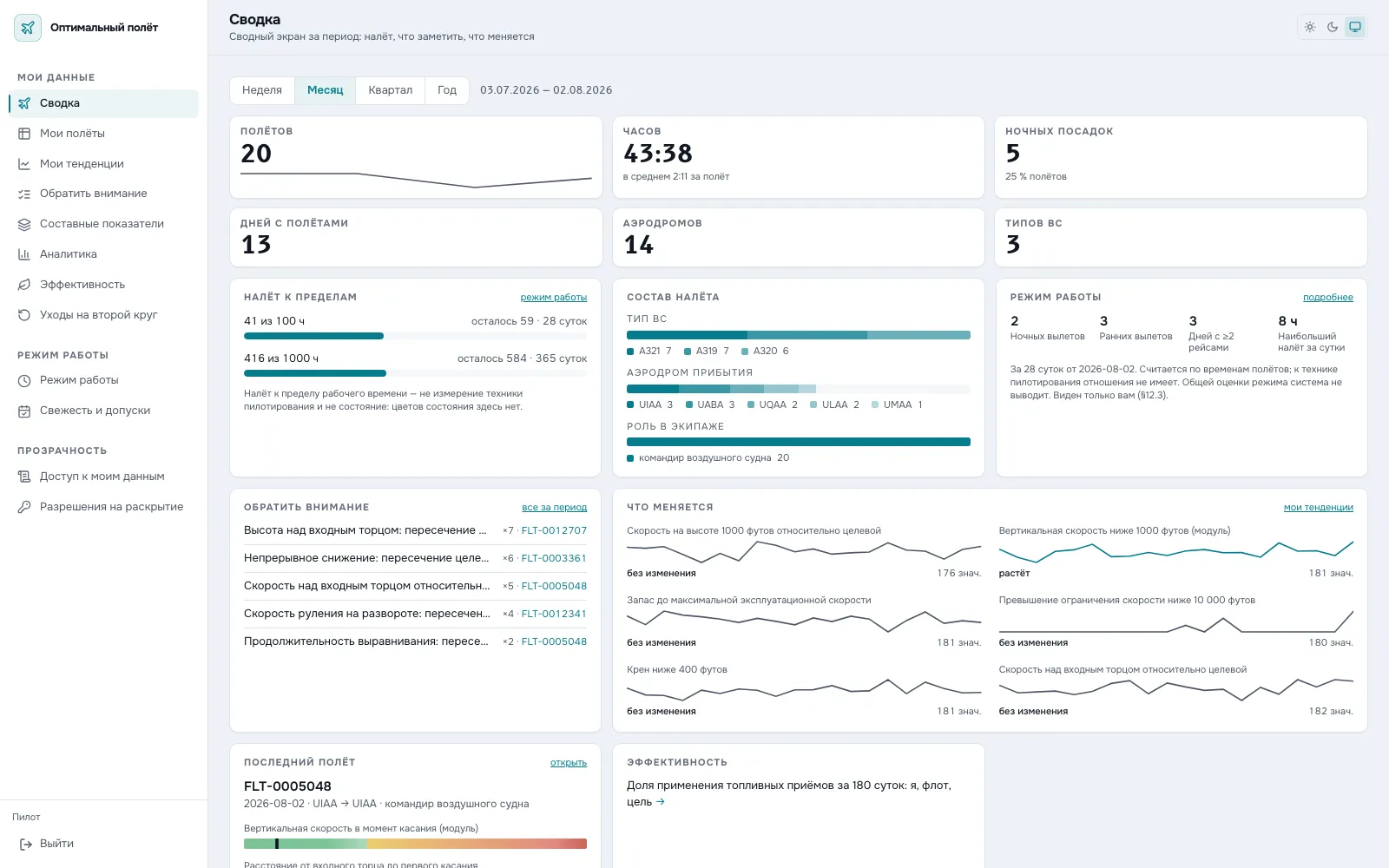Open Разрешения на раскрытие key icon
Viewport: 1389px width, 868px height.
pos(24,507)
